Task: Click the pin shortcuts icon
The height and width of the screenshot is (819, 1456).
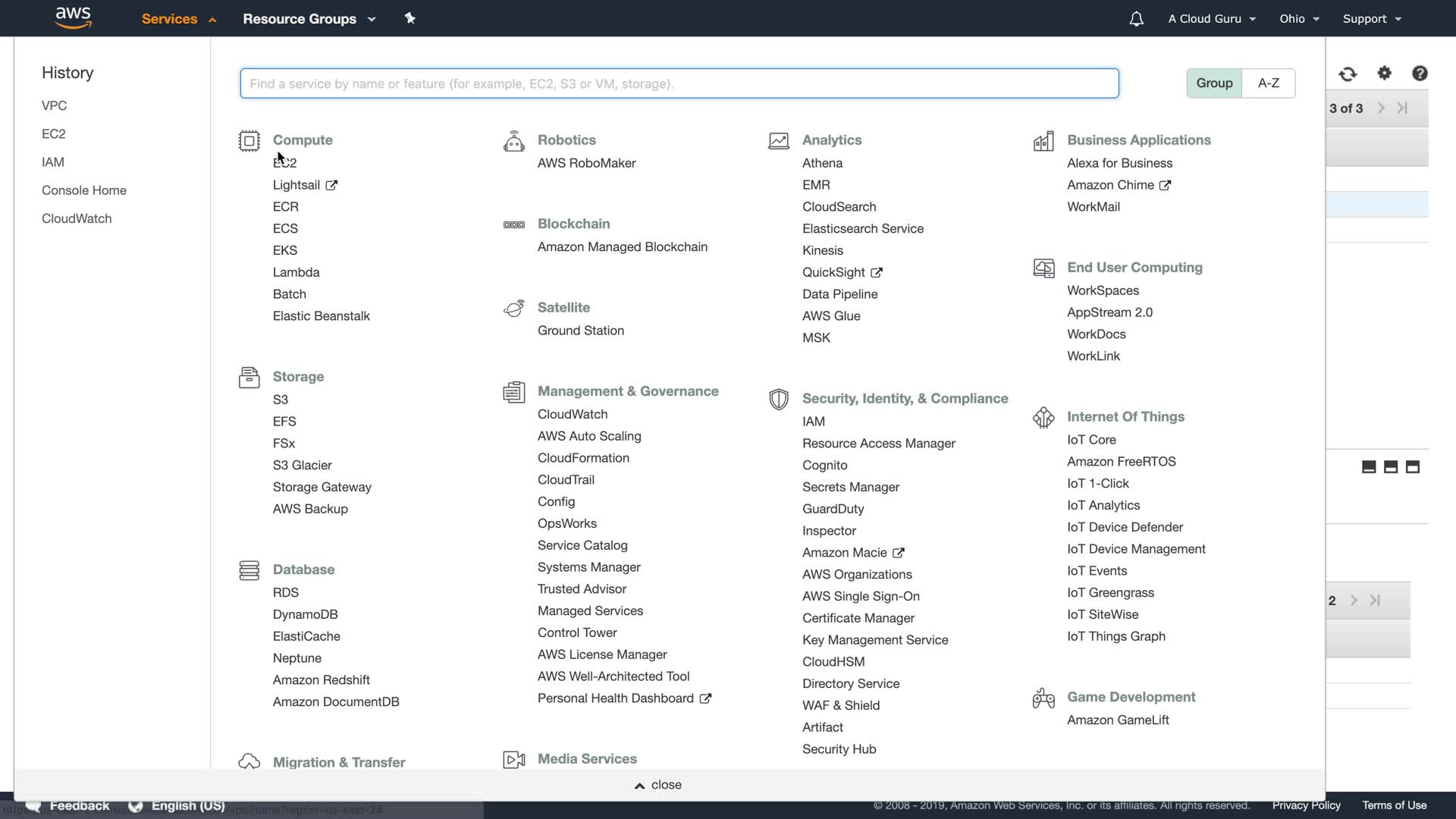Action: (x=409, y=18)
